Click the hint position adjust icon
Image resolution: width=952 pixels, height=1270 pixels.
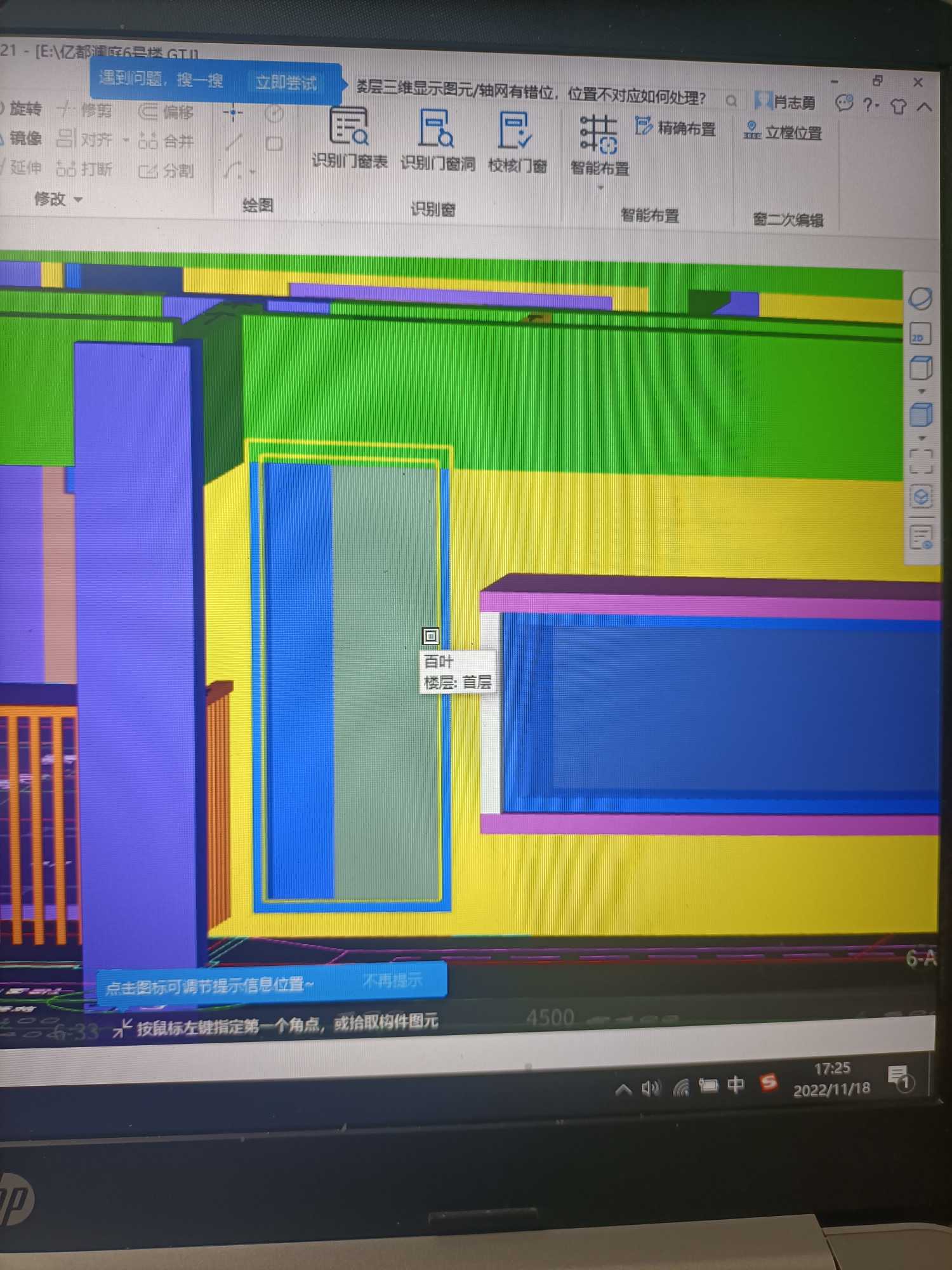[x=121, y=1027]
